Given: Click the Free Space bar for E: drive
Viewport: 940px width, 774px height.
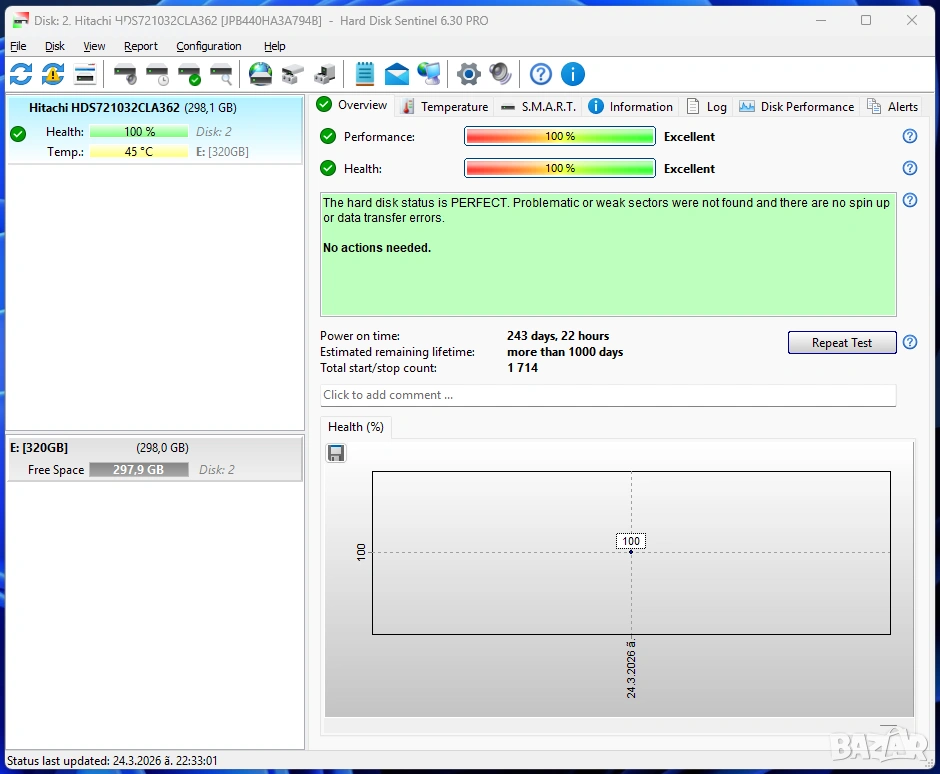Looking at the screenshot, I should (x=138, y=470).
